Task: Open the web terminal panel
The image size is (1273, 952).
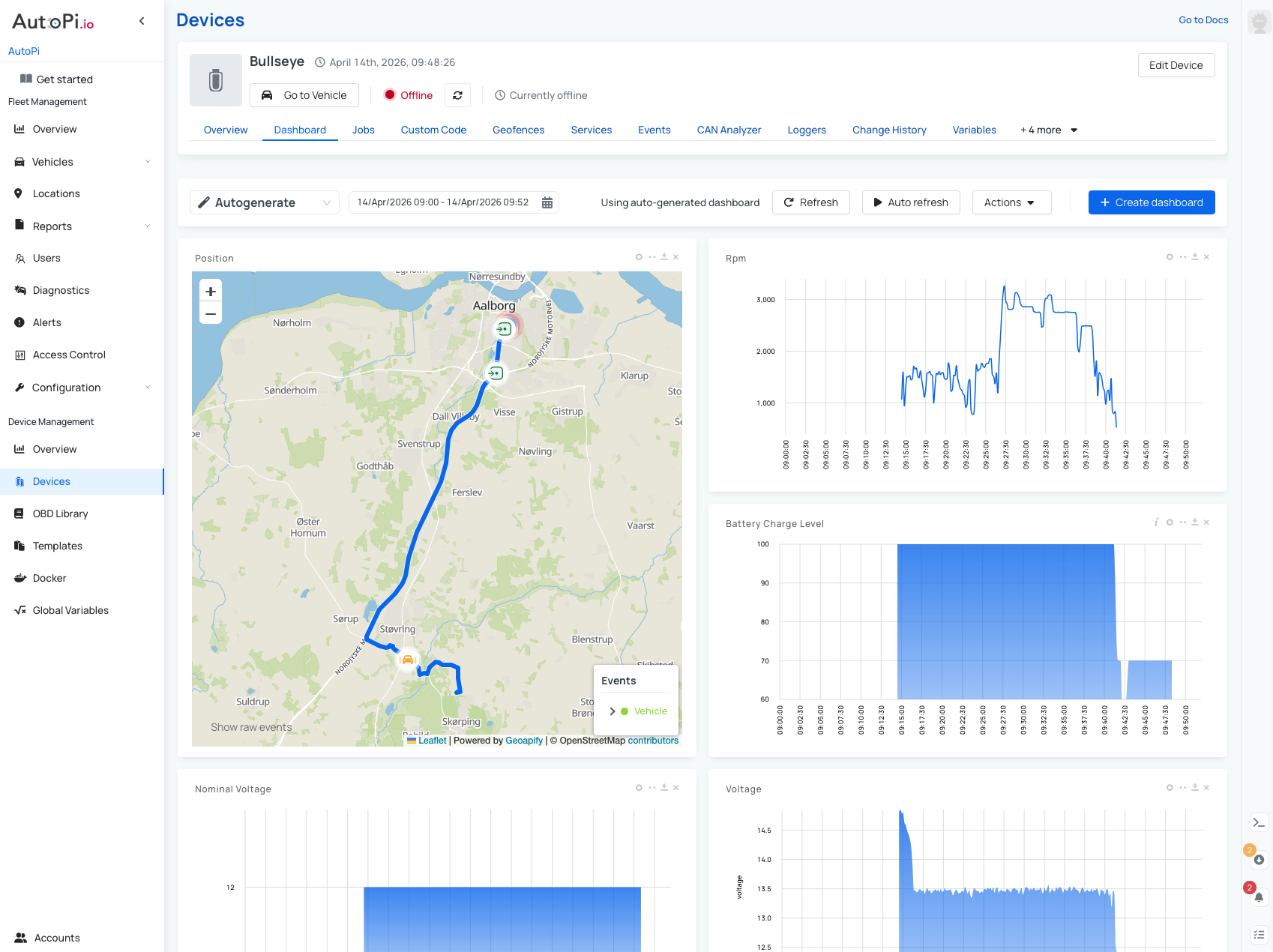Action: [1258, 822]
